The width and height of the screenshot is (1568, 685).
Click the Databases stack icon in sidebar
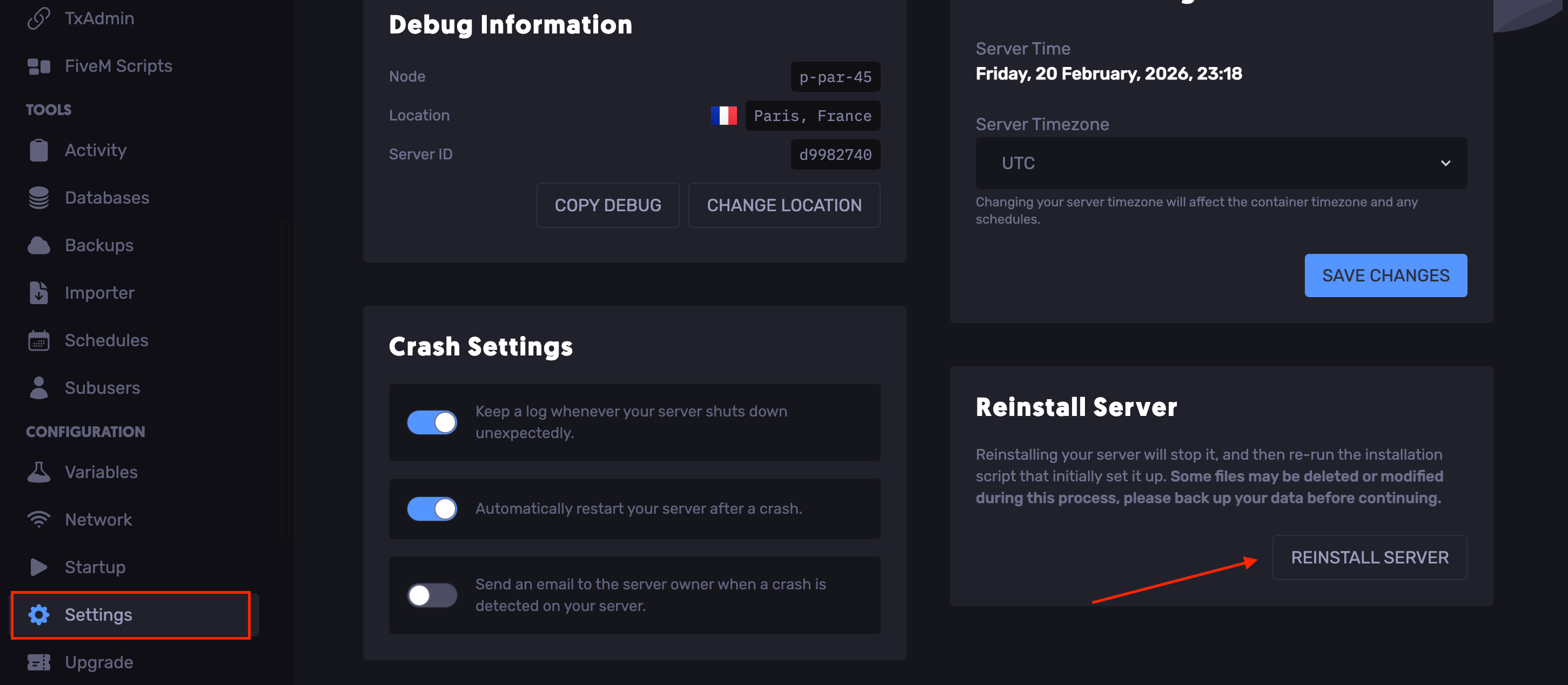point(38,198)
